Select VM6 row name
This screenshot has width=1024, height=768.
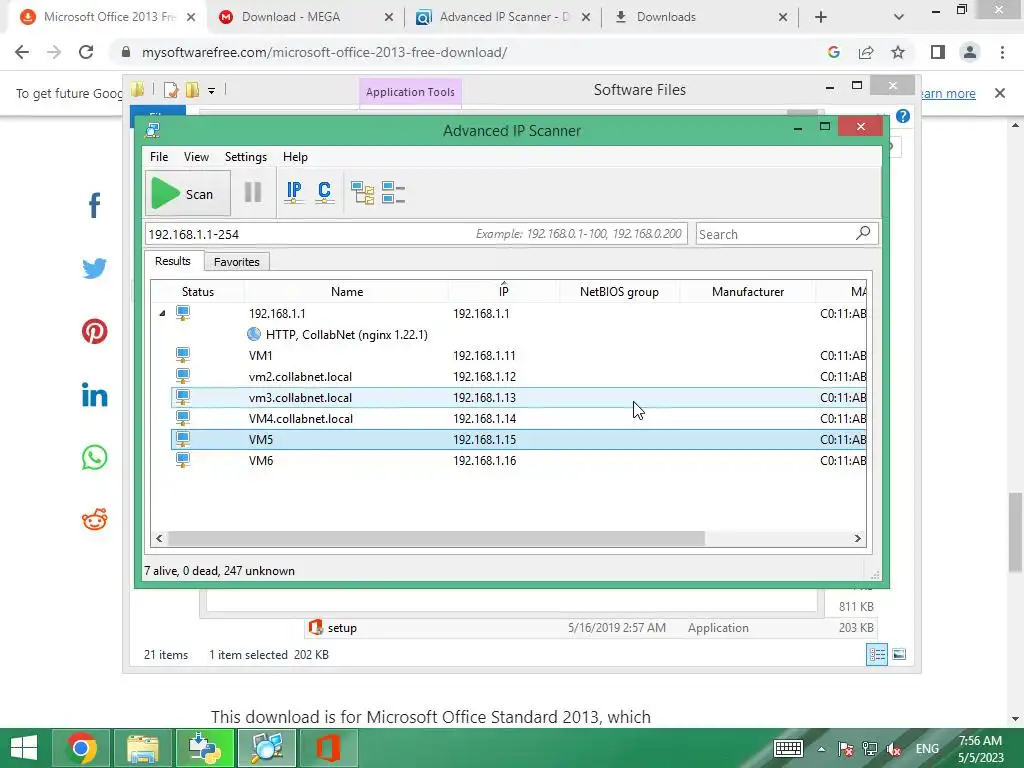261,460
